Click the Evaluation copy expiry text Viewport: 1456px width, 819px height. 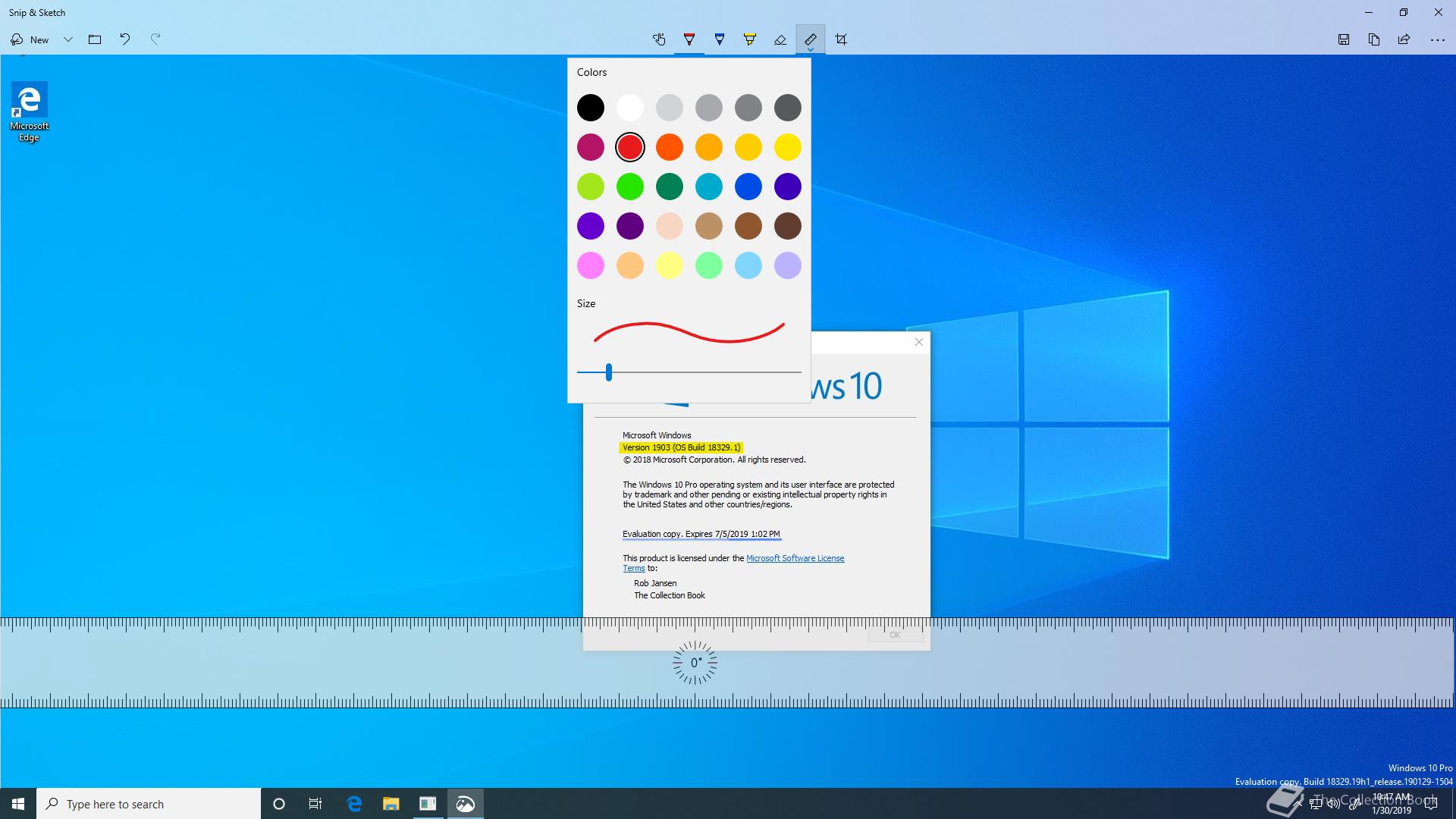coord(701,534)
